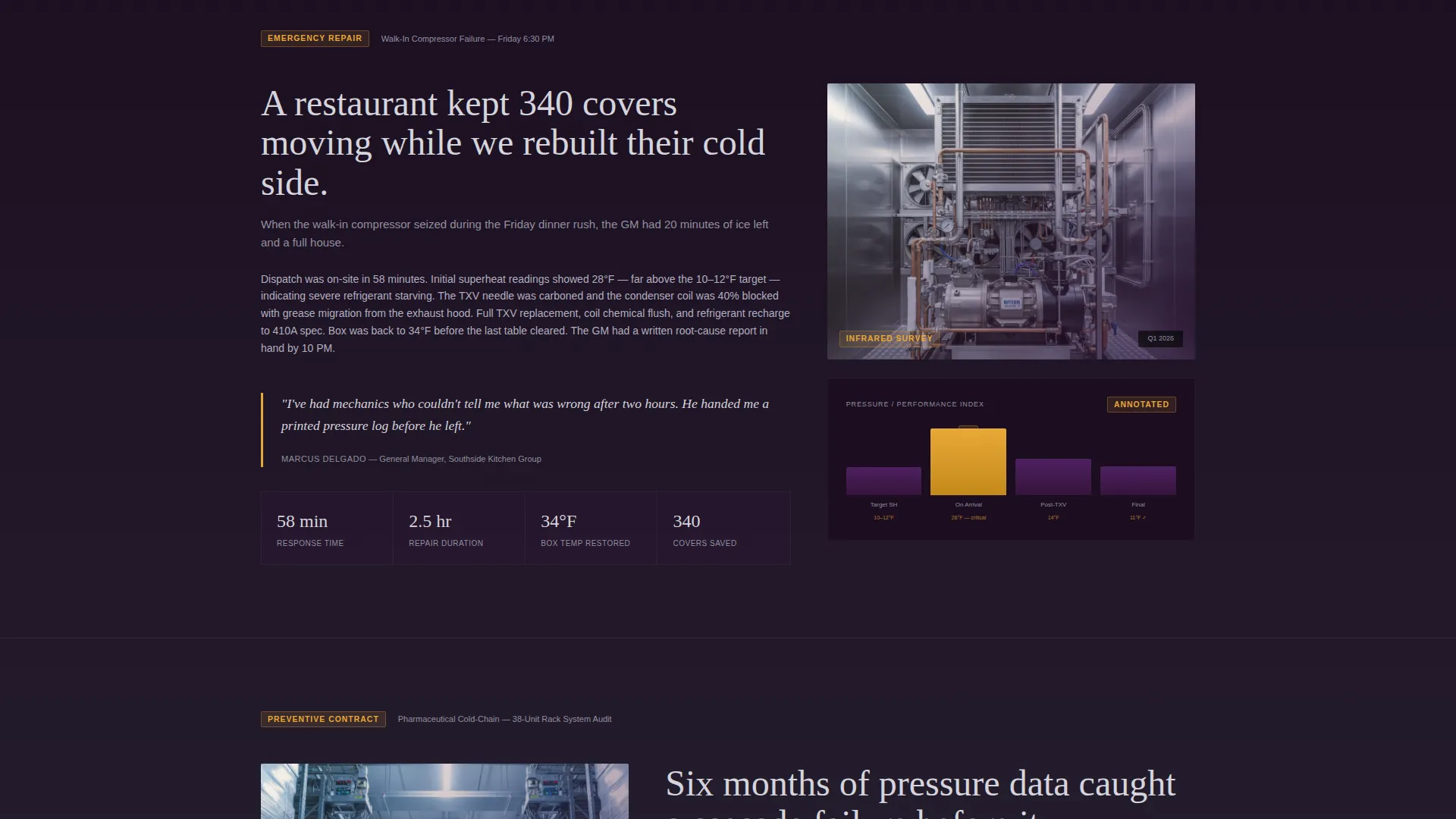This screenshot has height=819, width=1456.
Task: Click the 'Target SH' chart label
Action: 883,504
